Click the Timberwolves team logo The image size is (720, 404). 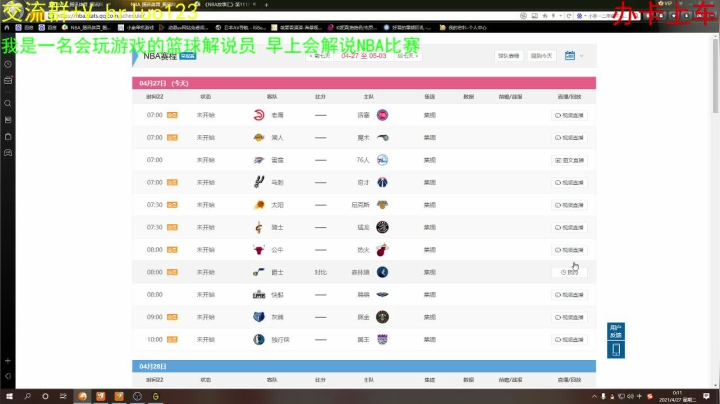point(382,272)
